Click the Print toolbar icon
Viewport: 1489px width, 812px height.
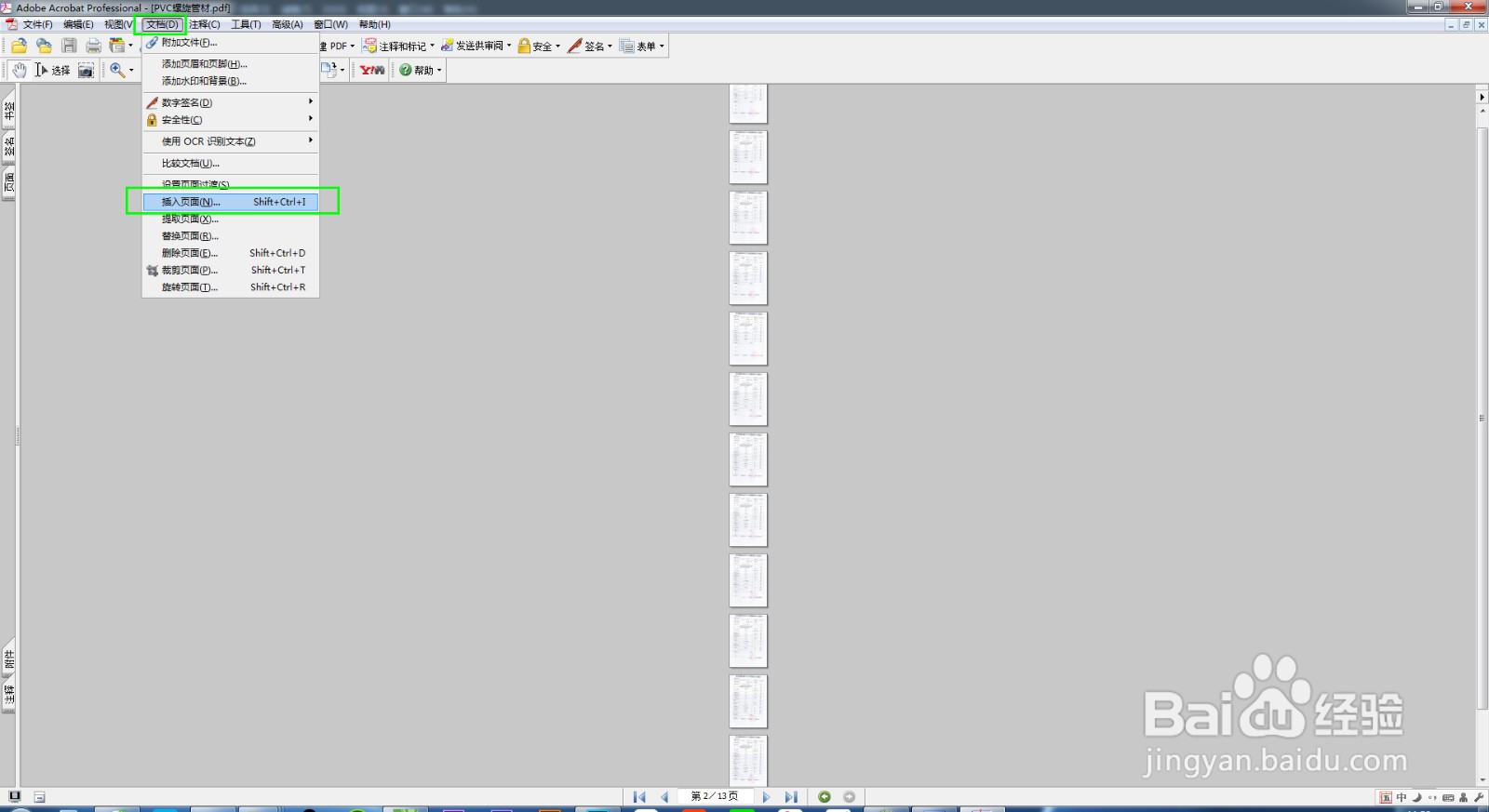click(93, 46)
